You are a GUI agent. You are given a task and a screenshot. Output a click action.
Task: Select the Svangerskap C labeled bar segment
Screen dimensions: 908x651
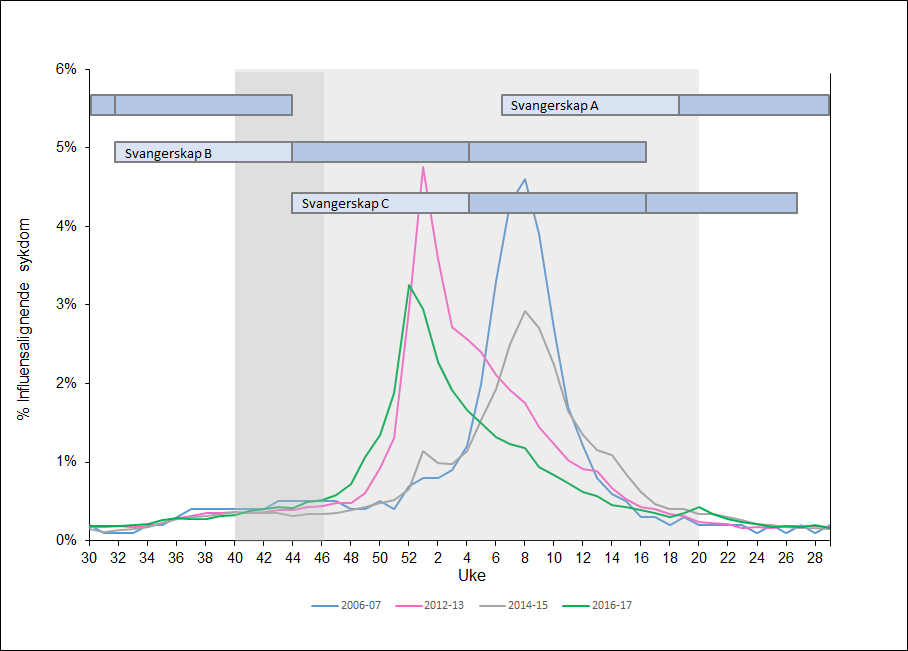(380, 203)
